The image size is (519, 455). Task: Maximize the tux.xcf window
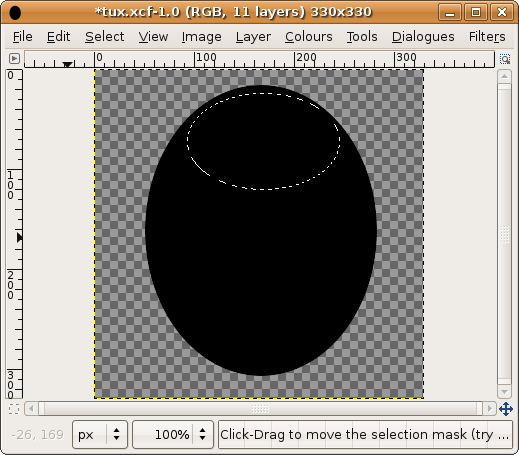476,12
